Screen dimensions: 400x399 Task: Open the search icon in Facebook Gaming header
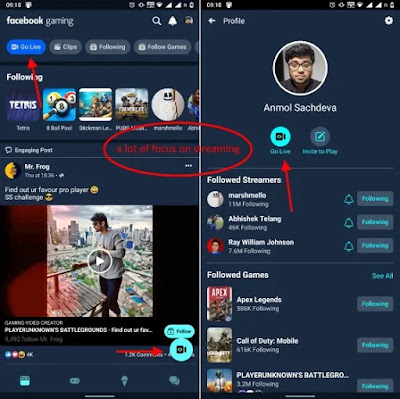coord(157,21)
